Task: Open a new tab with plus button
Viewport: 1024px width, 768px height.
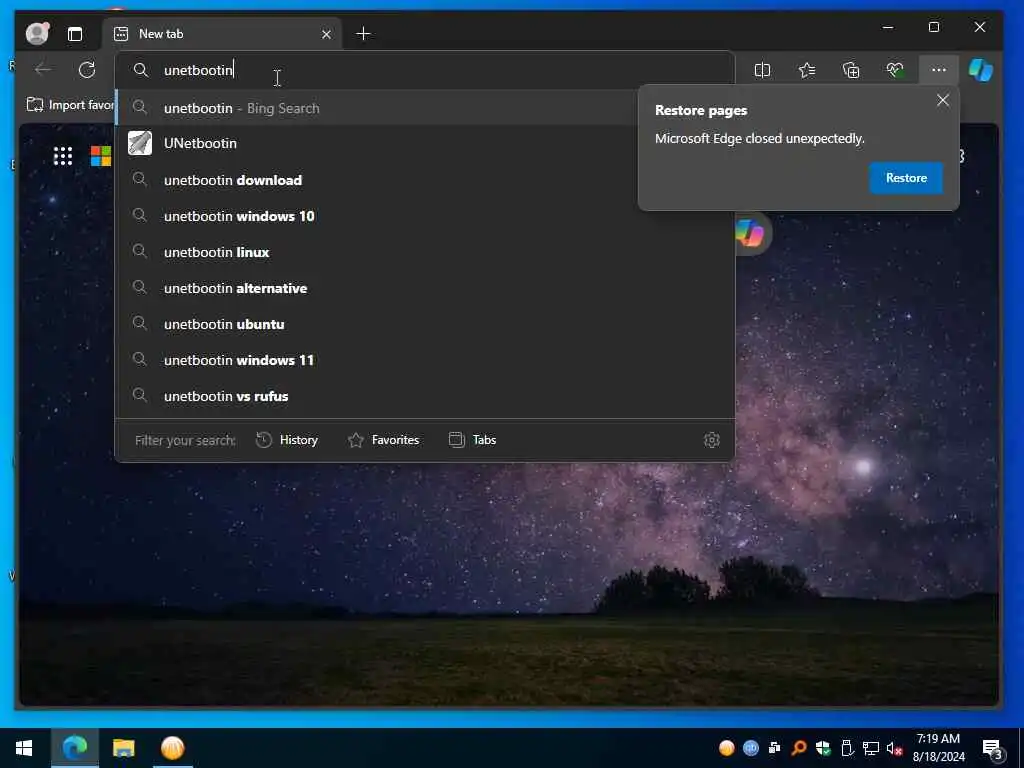Action: (364, 34)
